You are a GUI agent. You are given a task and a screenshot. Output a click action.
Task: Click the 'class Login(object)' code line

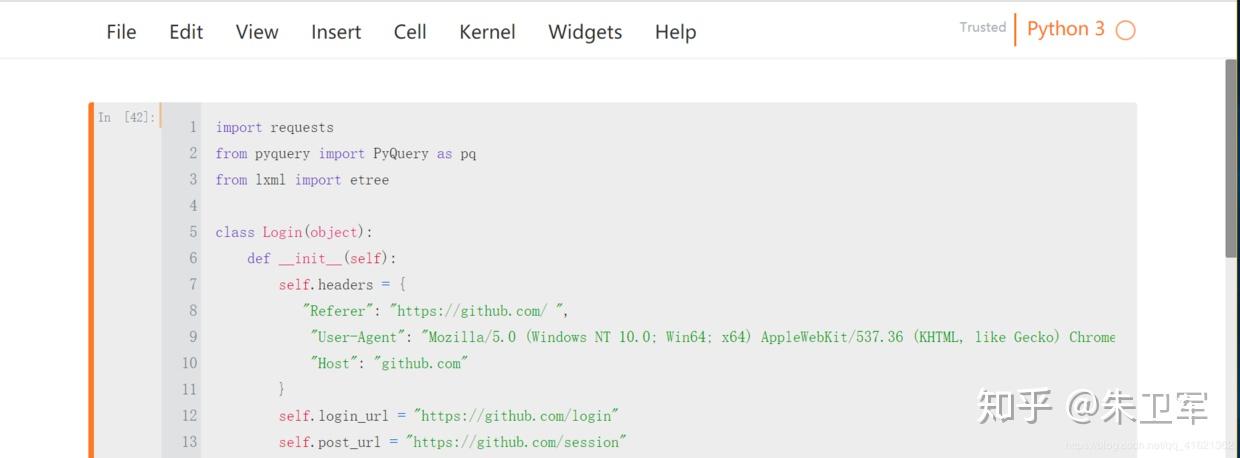[x=294, y=232]
